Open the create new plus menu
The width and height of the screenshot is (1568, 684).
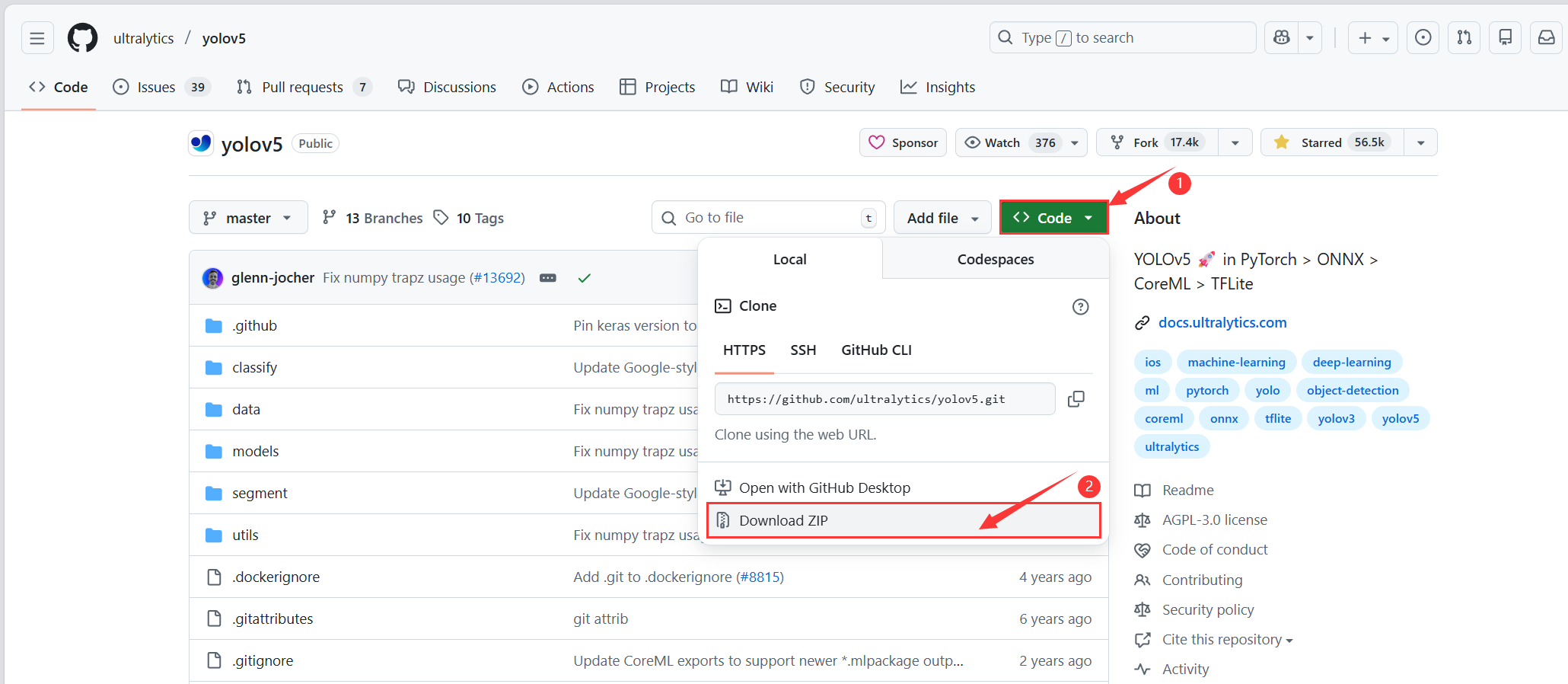(x=1373, y=37)
